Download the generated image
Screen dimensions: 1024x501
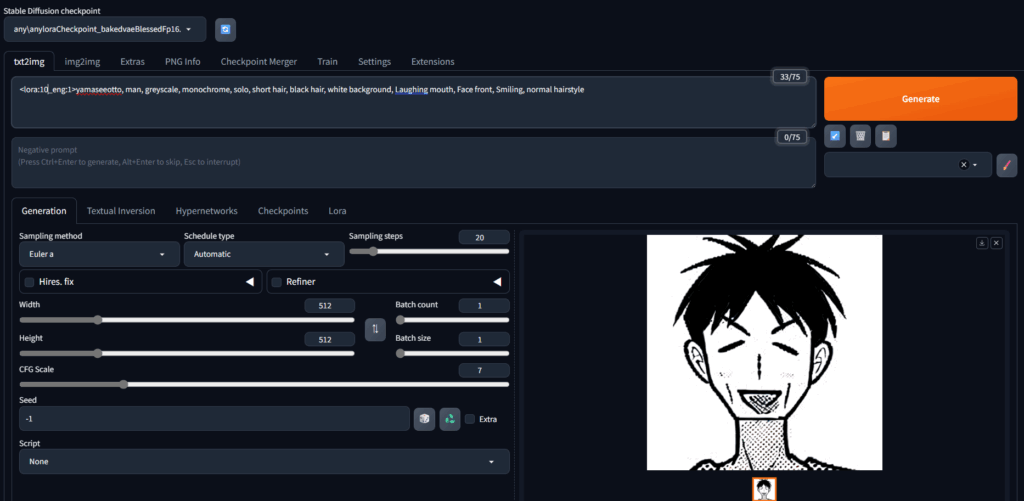(x=982, y=243)
